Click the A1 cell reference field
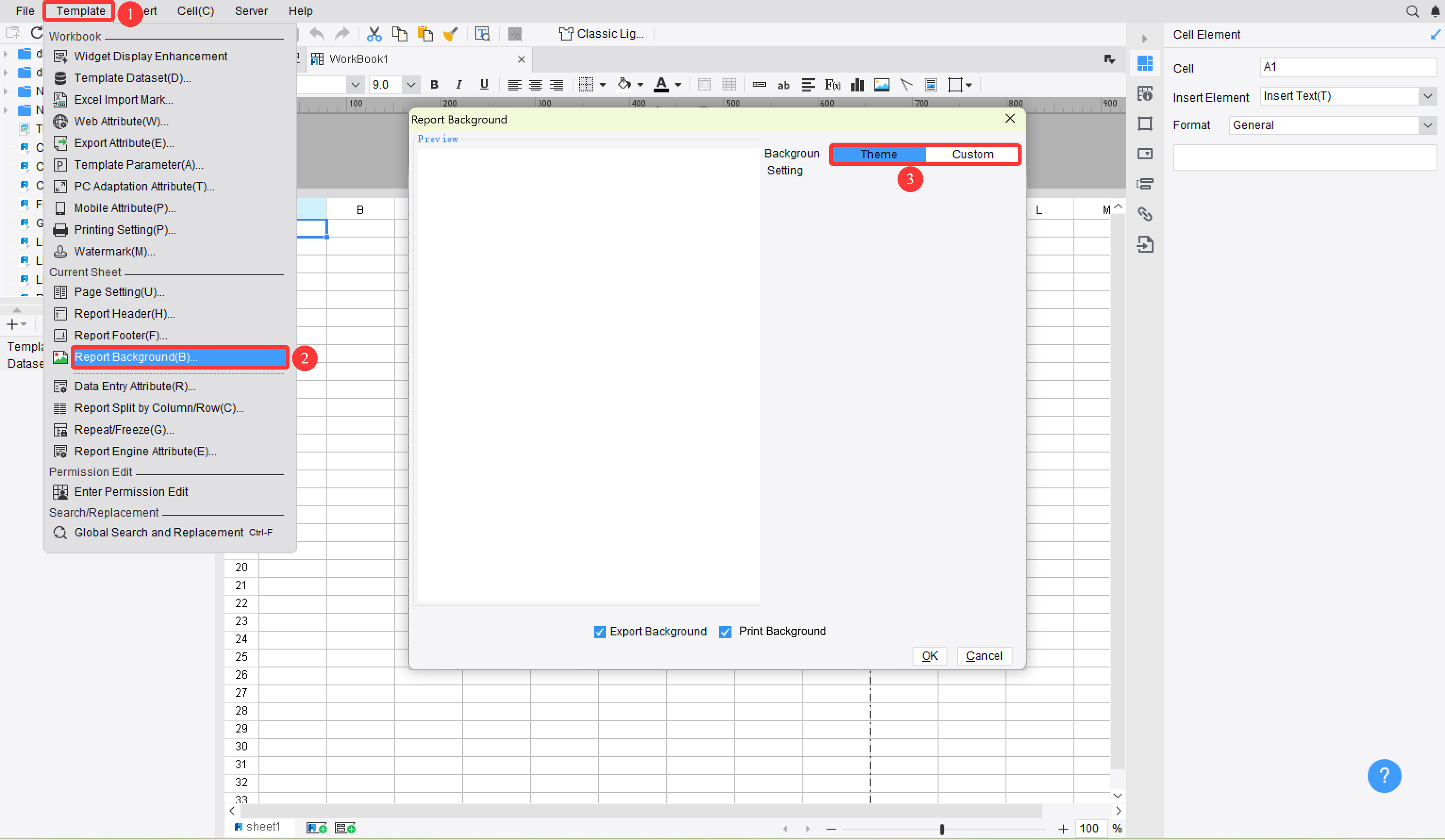 [1347, 66]
